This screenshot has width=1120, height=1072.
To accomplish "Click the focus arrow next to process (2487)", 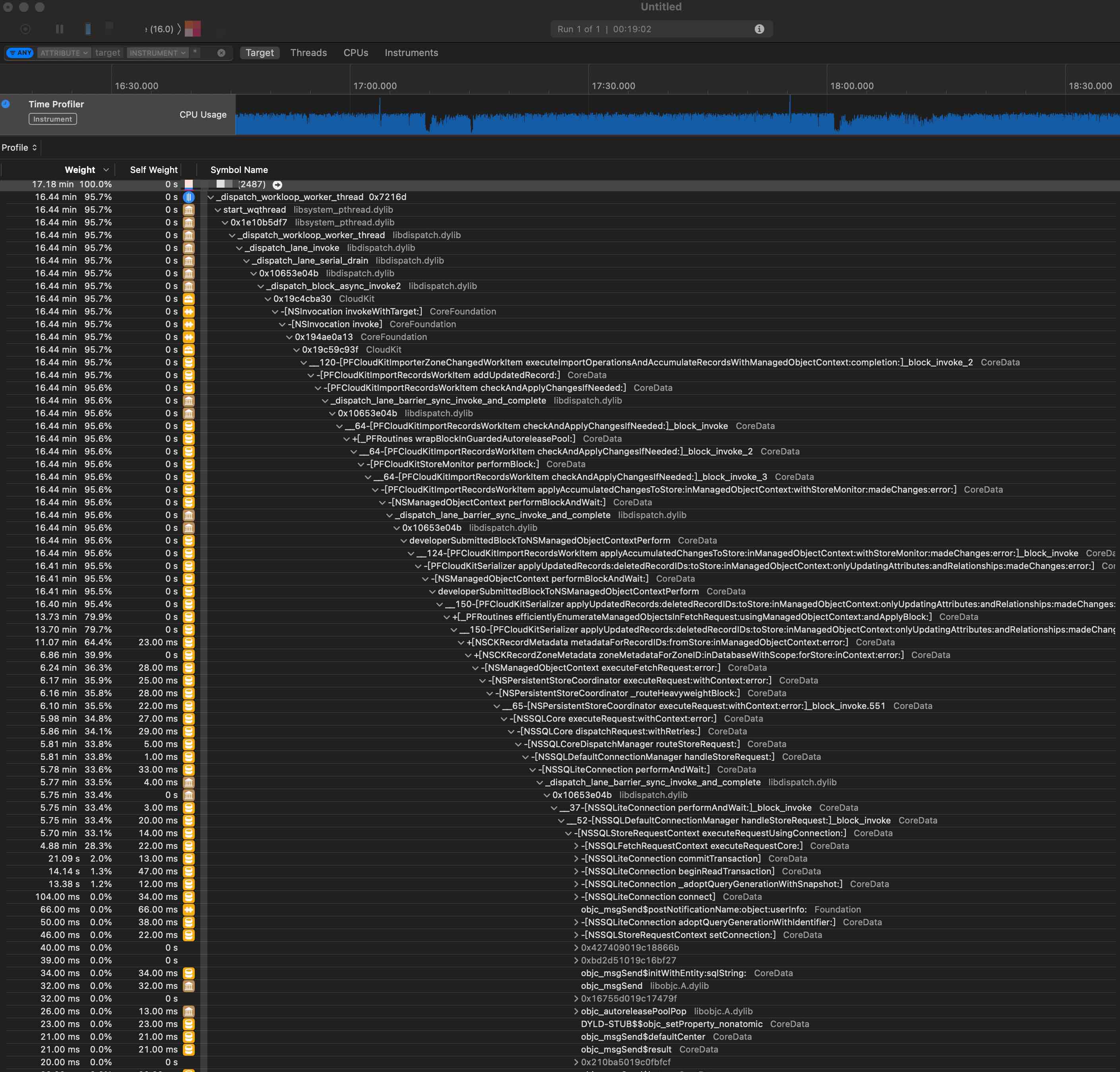I will 277,184.
